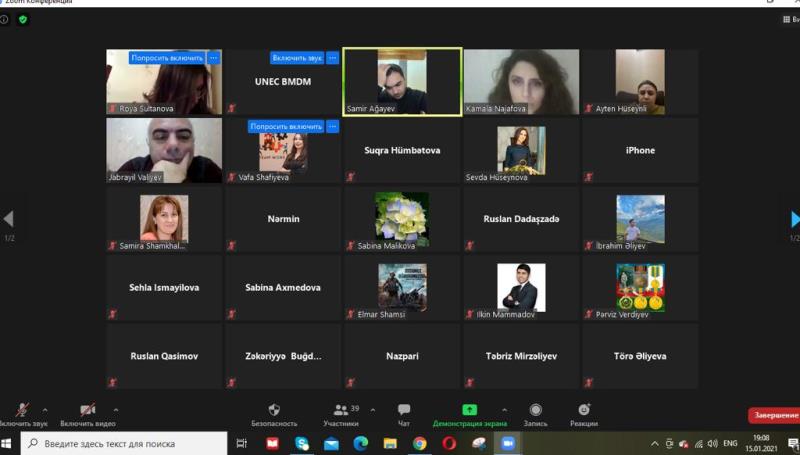The width and height of the screenshot is (800, 455).
Task: Select Kamala Najafova's video tile
Action: pos(521,82)
